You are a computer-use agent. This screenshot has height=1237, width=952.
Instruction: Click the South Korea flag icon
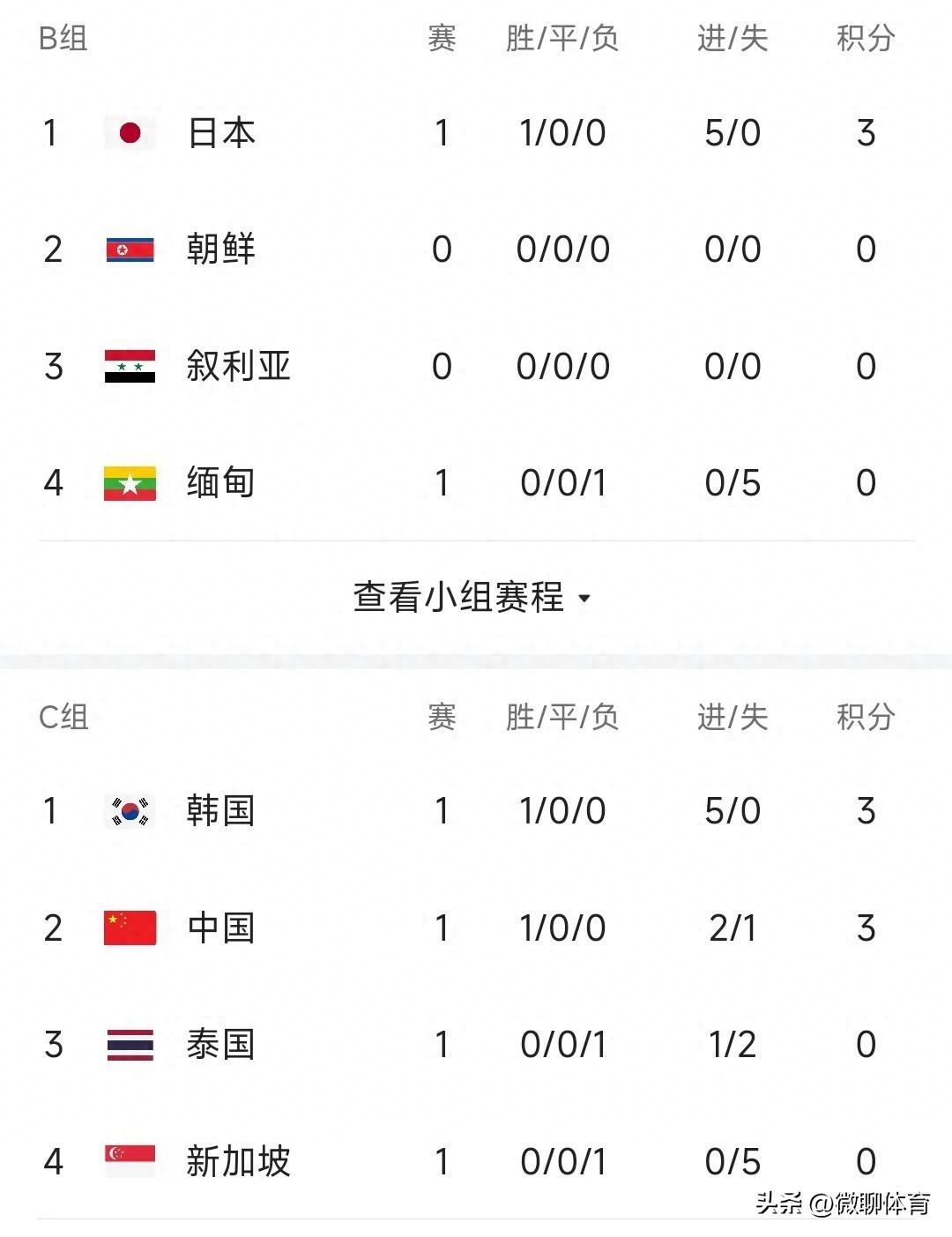tap(130, 811)
